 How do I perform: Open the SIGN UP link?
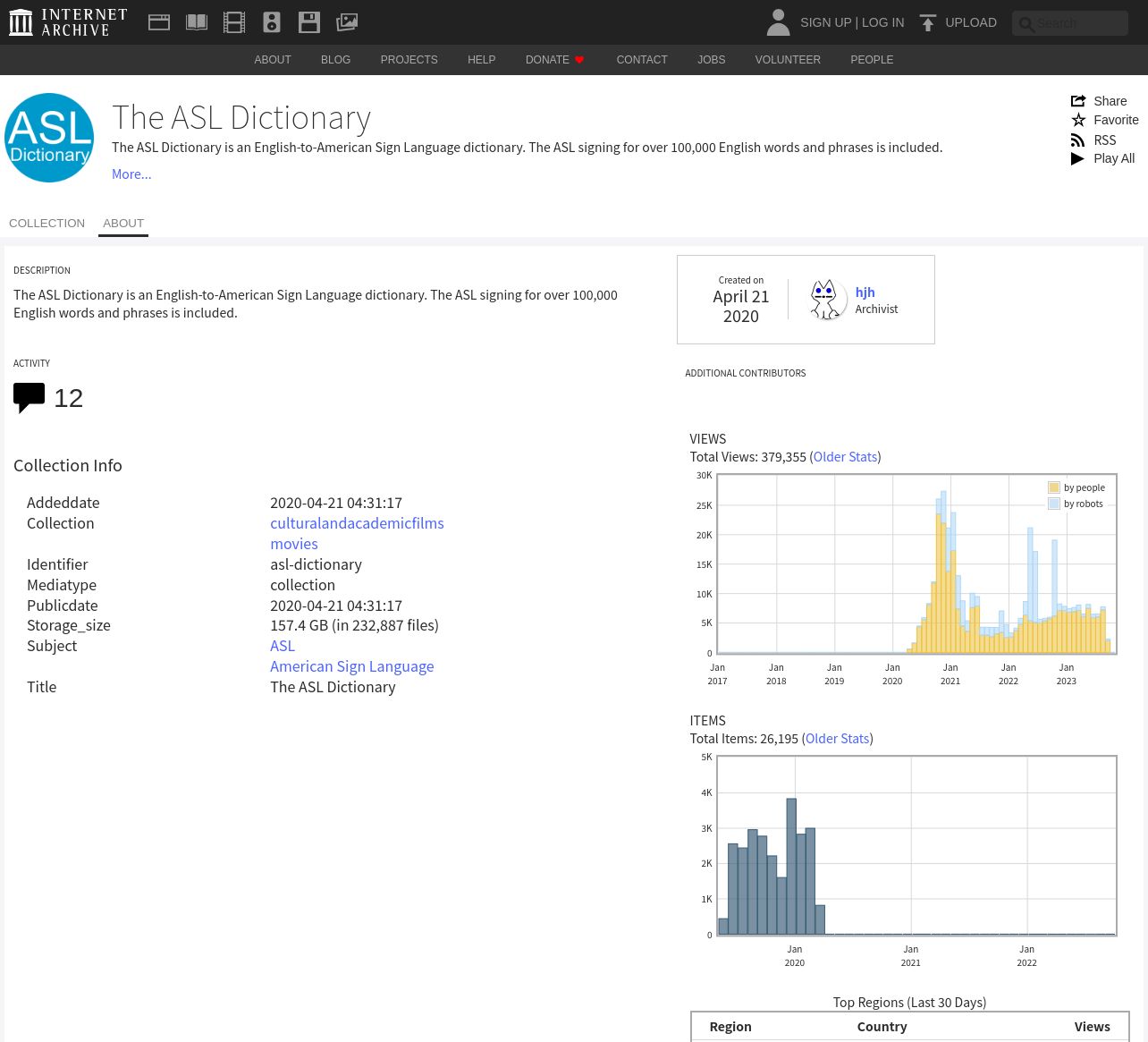coord(825,22)
